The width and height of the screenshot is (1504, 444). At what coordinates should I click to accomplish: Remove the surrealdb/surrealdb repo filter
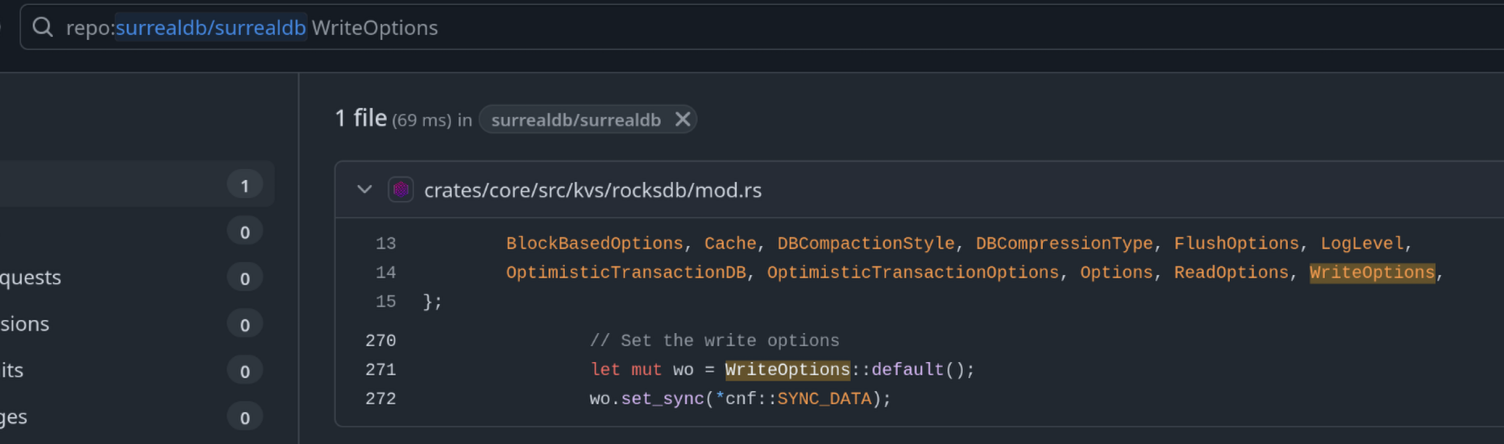click(x=682, y=120)
